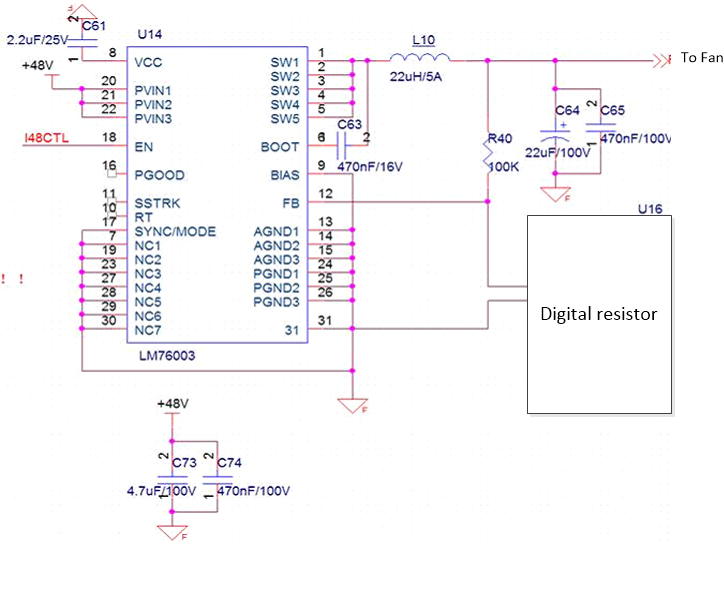This screenshot has width=724, height=596.
Task: Select the C73 4.7uF capacitor symbol
Action: click(x=172, y=480)
